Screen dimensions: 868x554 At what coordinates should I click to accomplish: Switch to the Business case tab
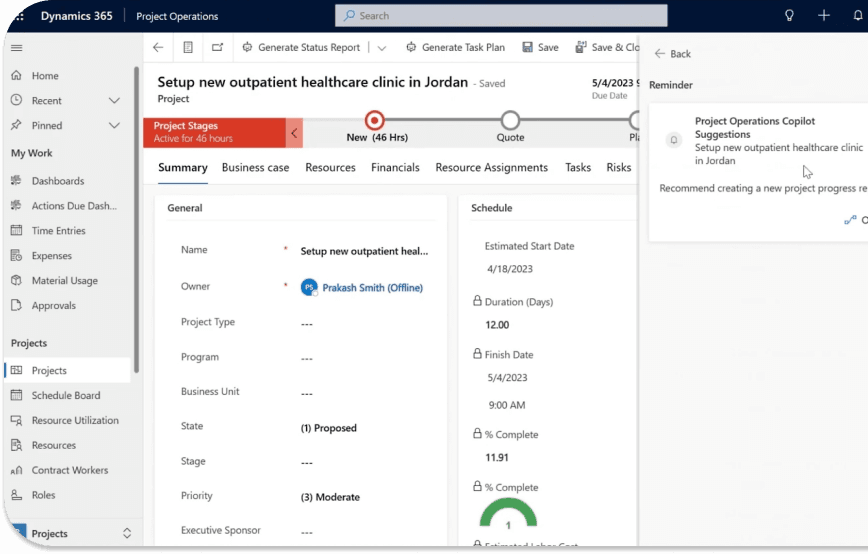255,167
